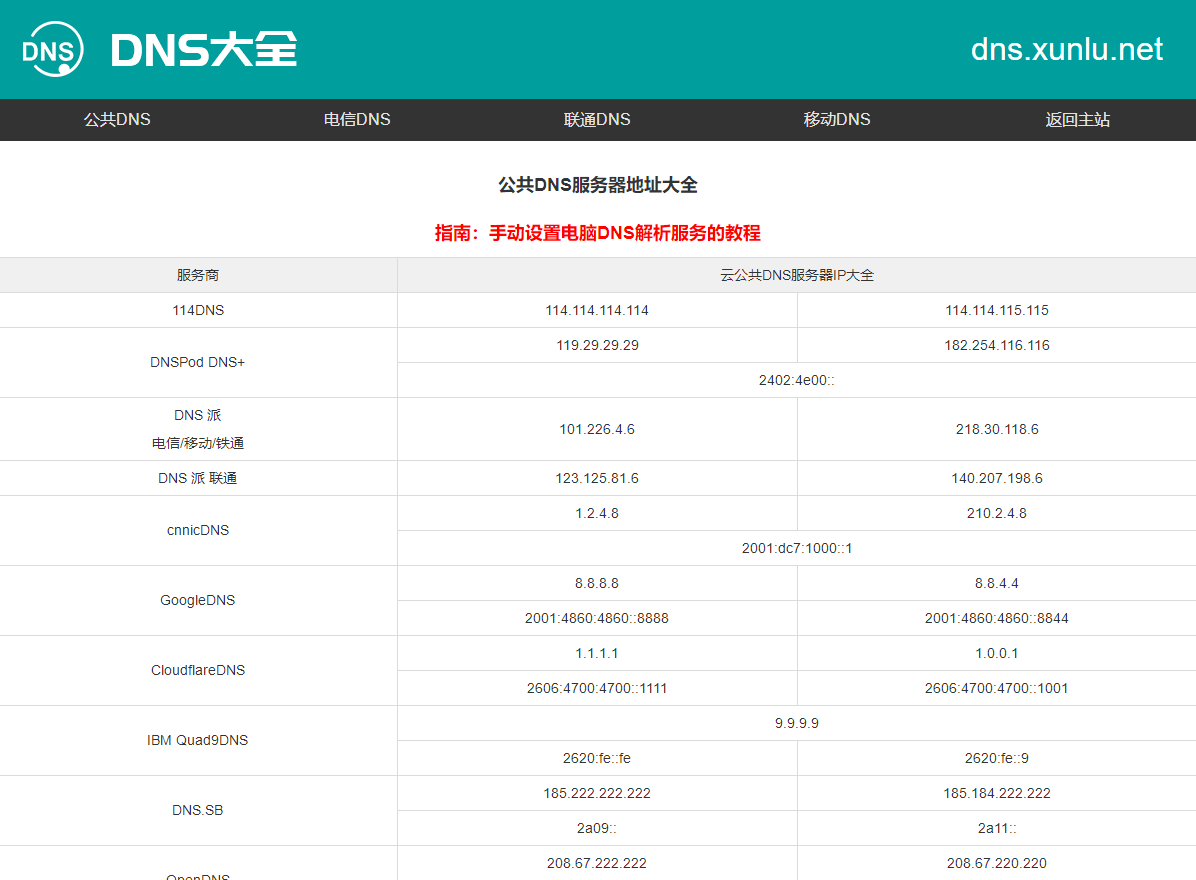Select the 8.8.8.8 address cell
The width and height of the screenshot is (1196, 880).
tap(597, 583)
